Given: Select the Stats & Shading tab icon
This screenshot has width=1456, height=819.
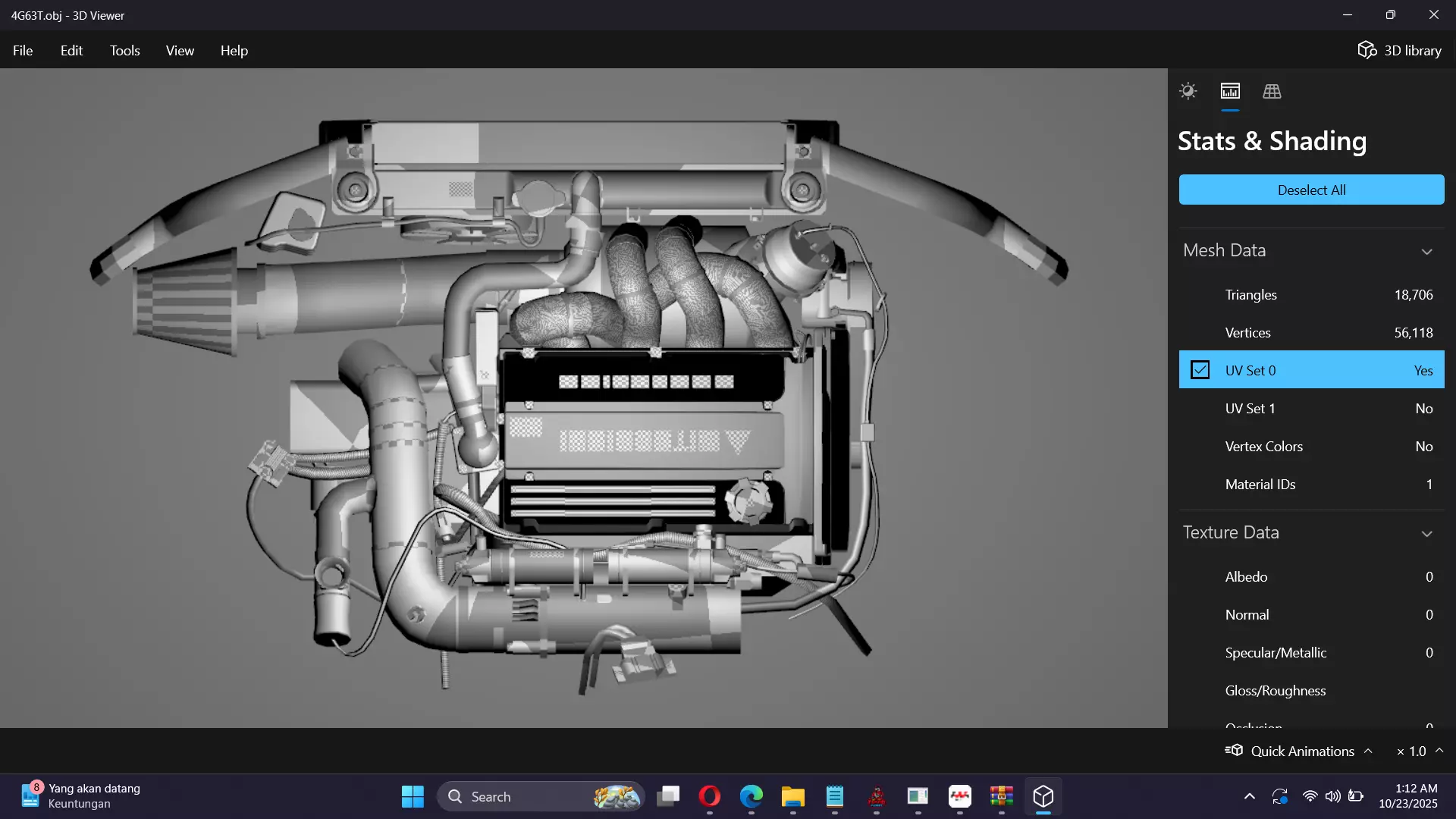Looking at the screenshot, I should click(1230, 92).
